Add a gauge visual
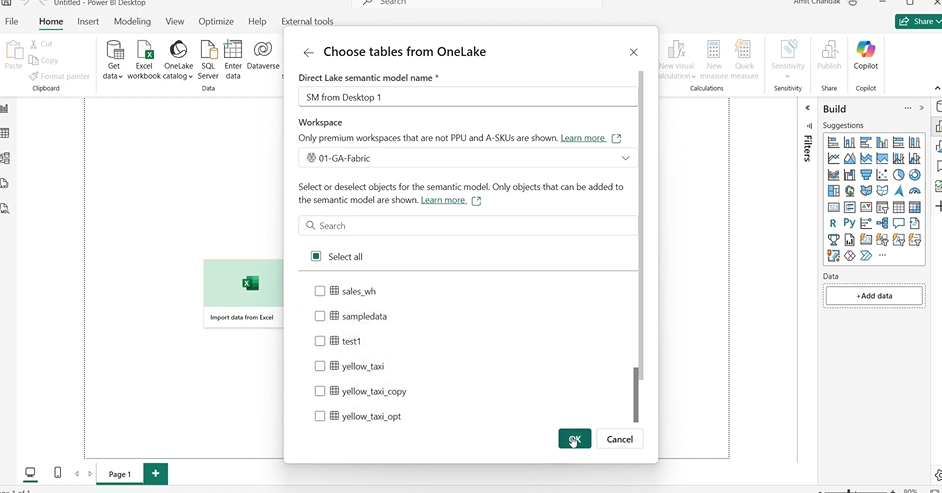The width and height of the screenshot is (942, 493). pyautogui.click(x=914, y=191)
